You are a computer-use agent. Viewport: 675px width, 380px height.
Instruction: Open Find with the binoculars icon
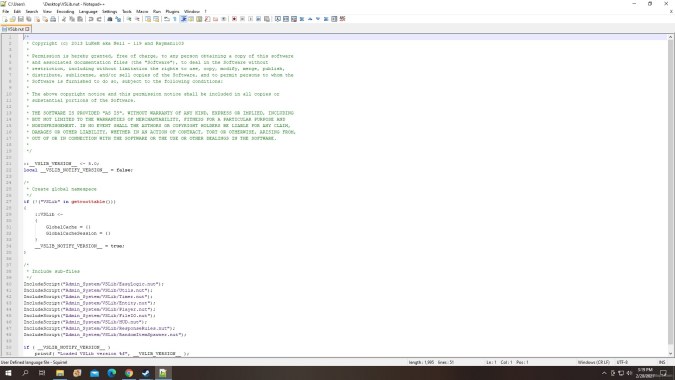tap(110, 19)
